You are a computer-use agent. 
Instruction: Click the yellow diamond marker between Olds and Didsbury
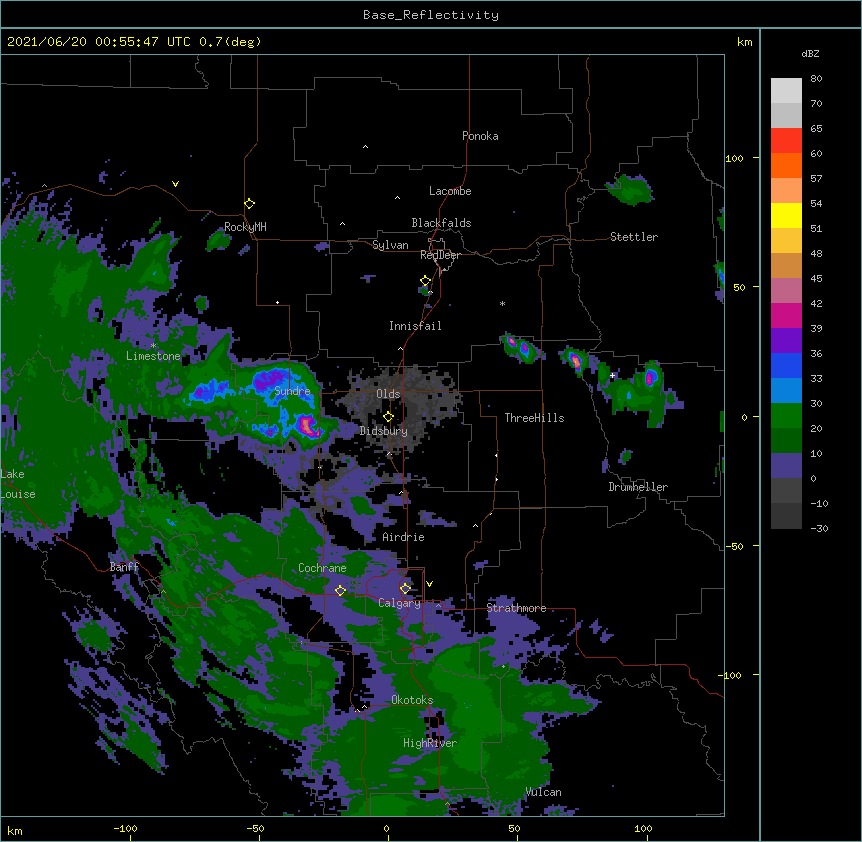388,417
